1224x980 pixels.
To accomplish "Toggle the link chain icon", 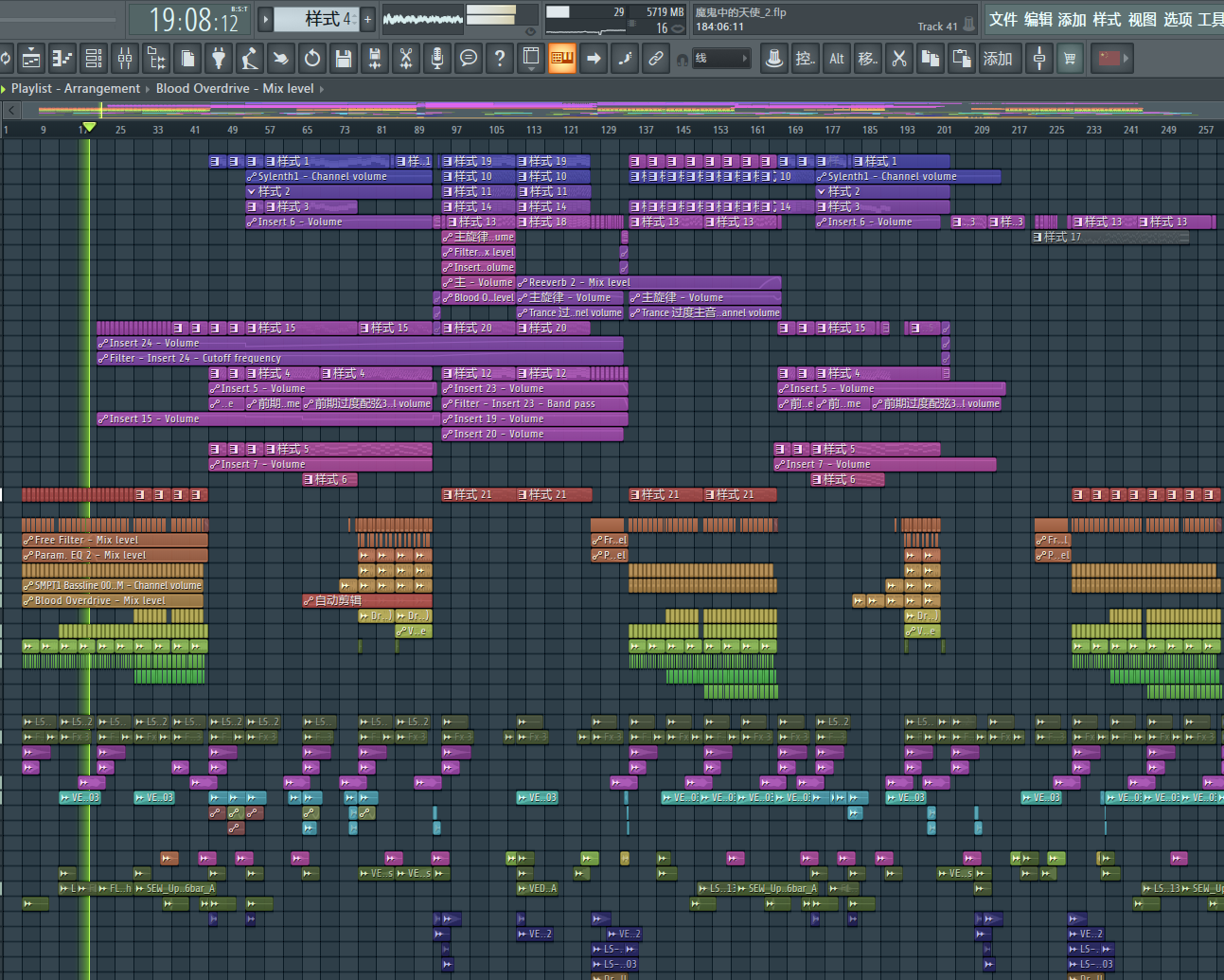I will click(655, 59).
